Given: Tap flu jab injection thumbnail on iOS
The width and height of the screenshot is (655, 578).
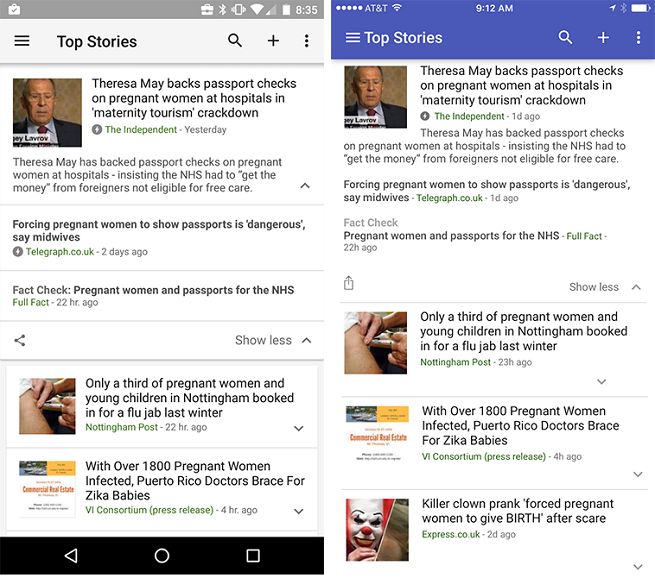Looking at the screenshot, I should point(376,343).
